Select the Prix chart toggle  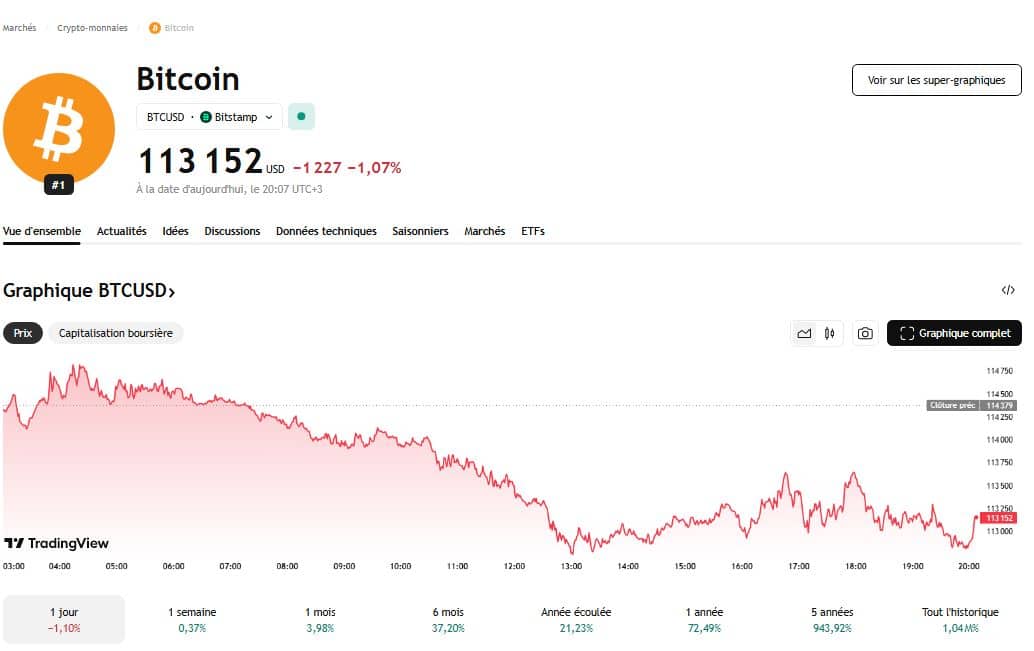coord(23,333)
